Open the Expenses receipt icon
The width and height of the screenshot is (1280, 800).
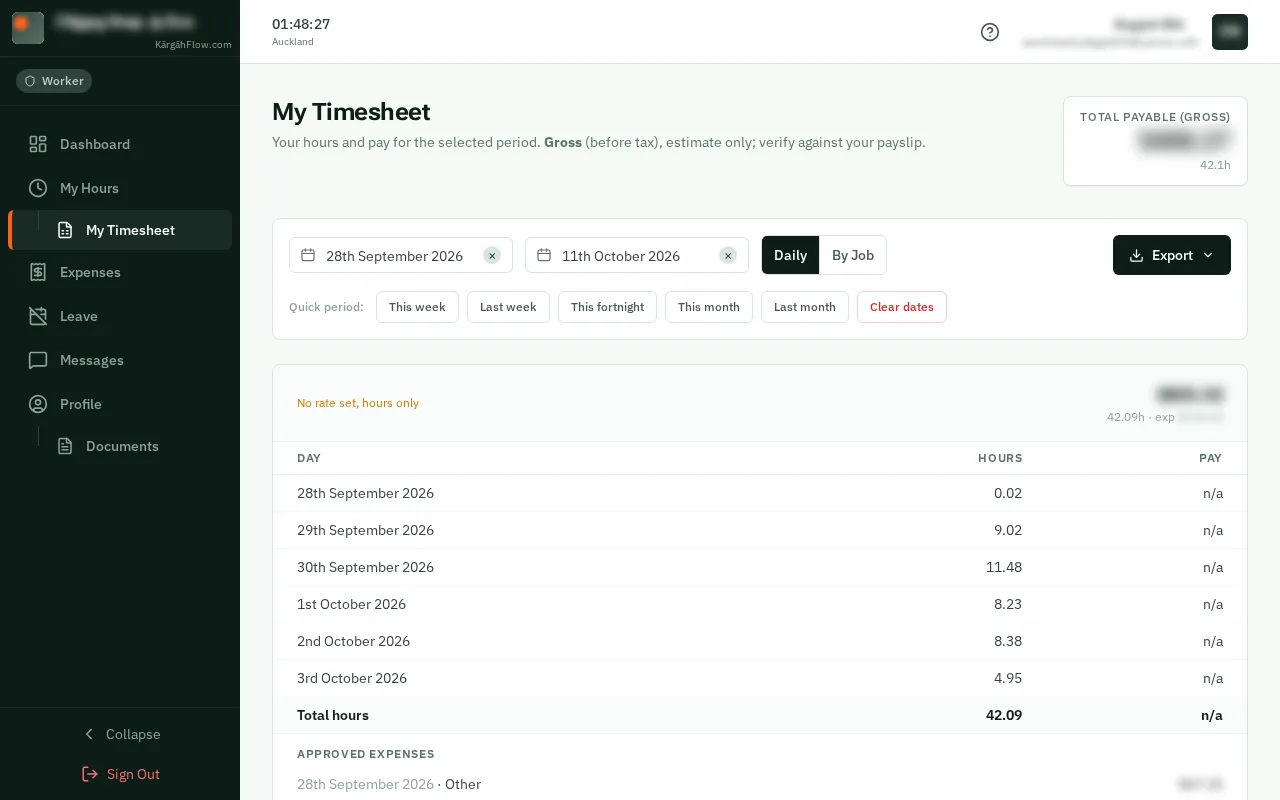(x=38, y=272)
